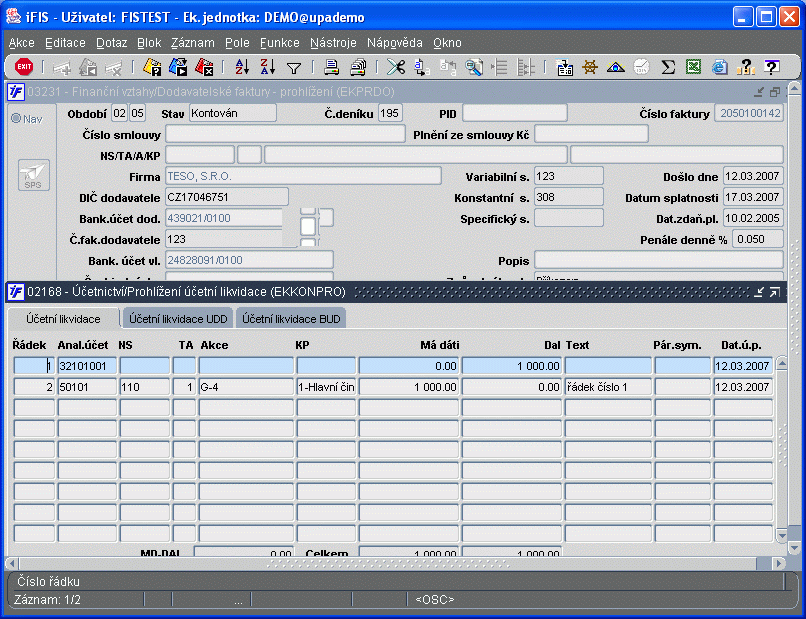Click the framed question mark help icon

771,67
